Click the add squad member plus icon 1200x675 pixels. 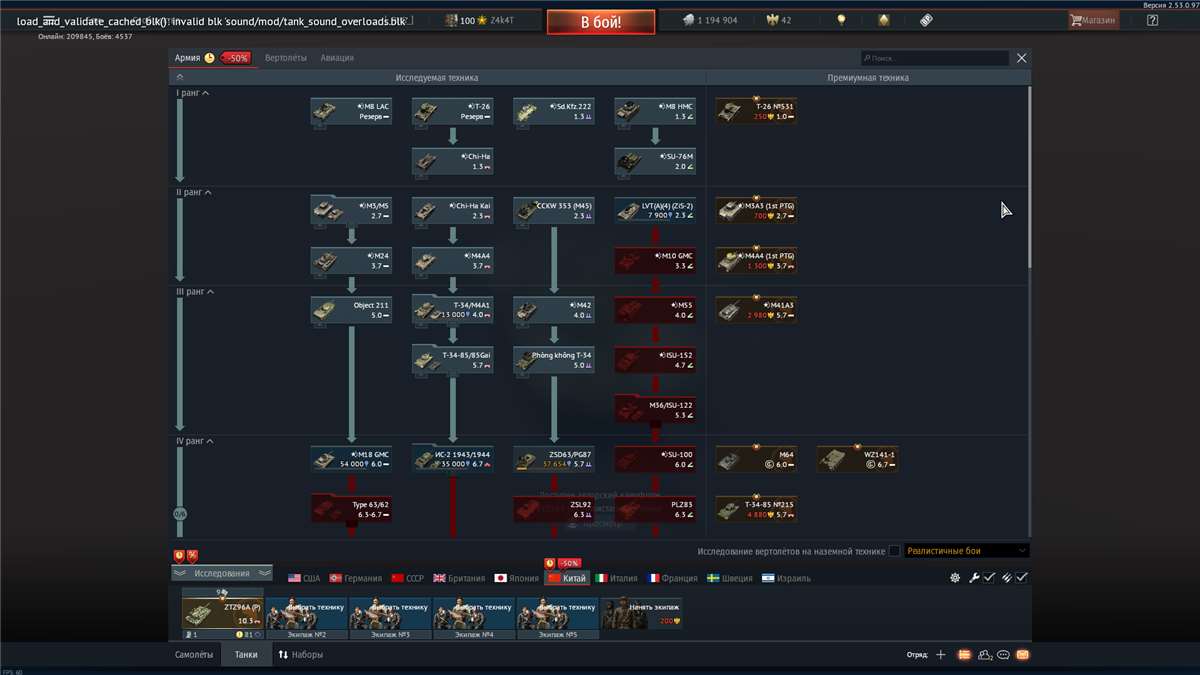pyautogui.click(x=940, y=655)
